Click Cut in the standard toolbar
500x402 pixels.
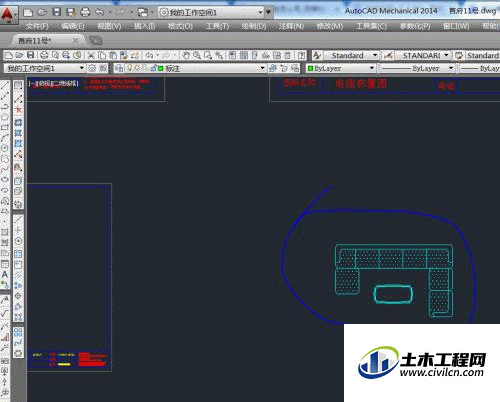coord(91,55)
